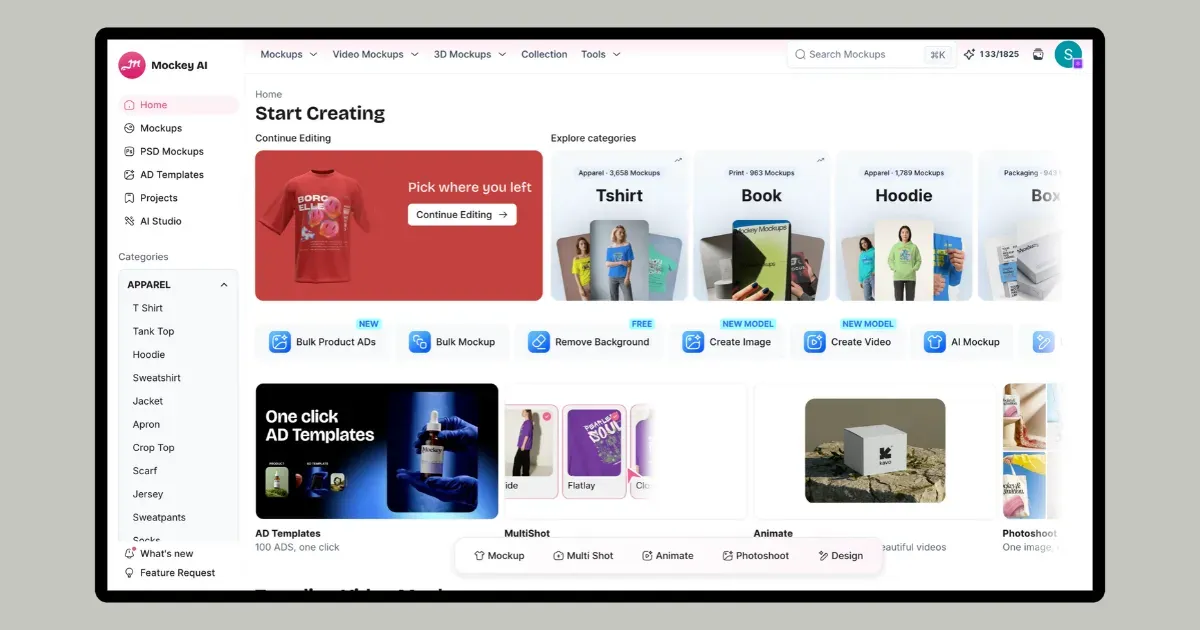
Task: Click the 133/1825 credits counter
Action: 999,54
